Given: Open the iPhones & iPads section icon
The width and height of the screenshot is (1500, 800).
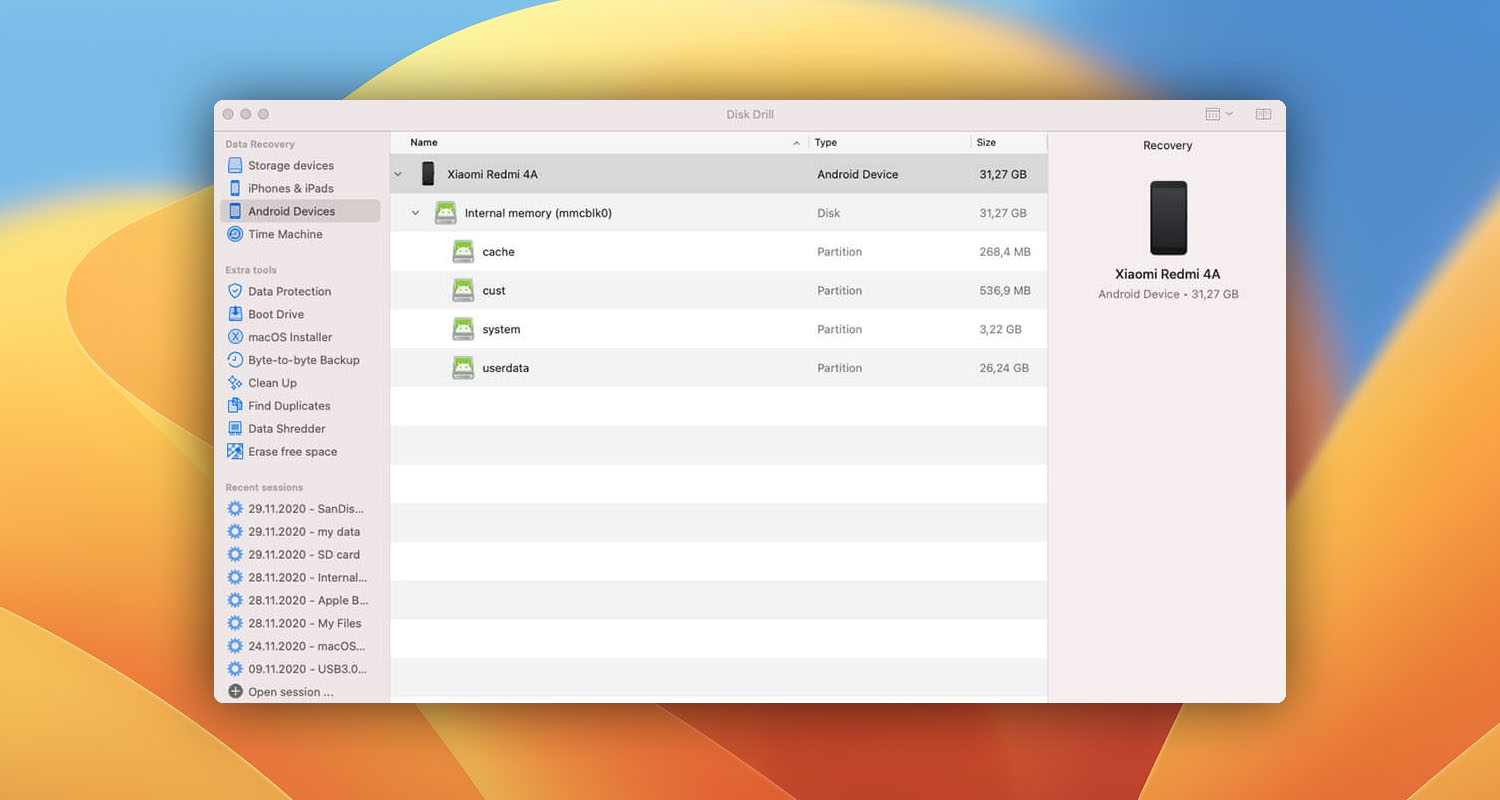Looking at the screenshot, I should pos(235,188).
